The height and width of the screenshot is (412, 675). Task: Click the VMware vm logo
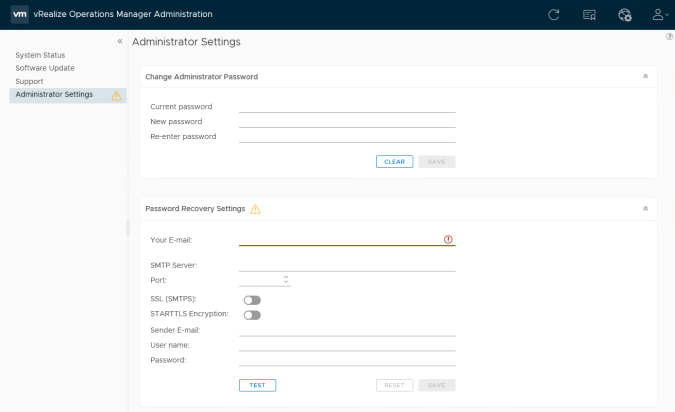[x=20, y=14]
